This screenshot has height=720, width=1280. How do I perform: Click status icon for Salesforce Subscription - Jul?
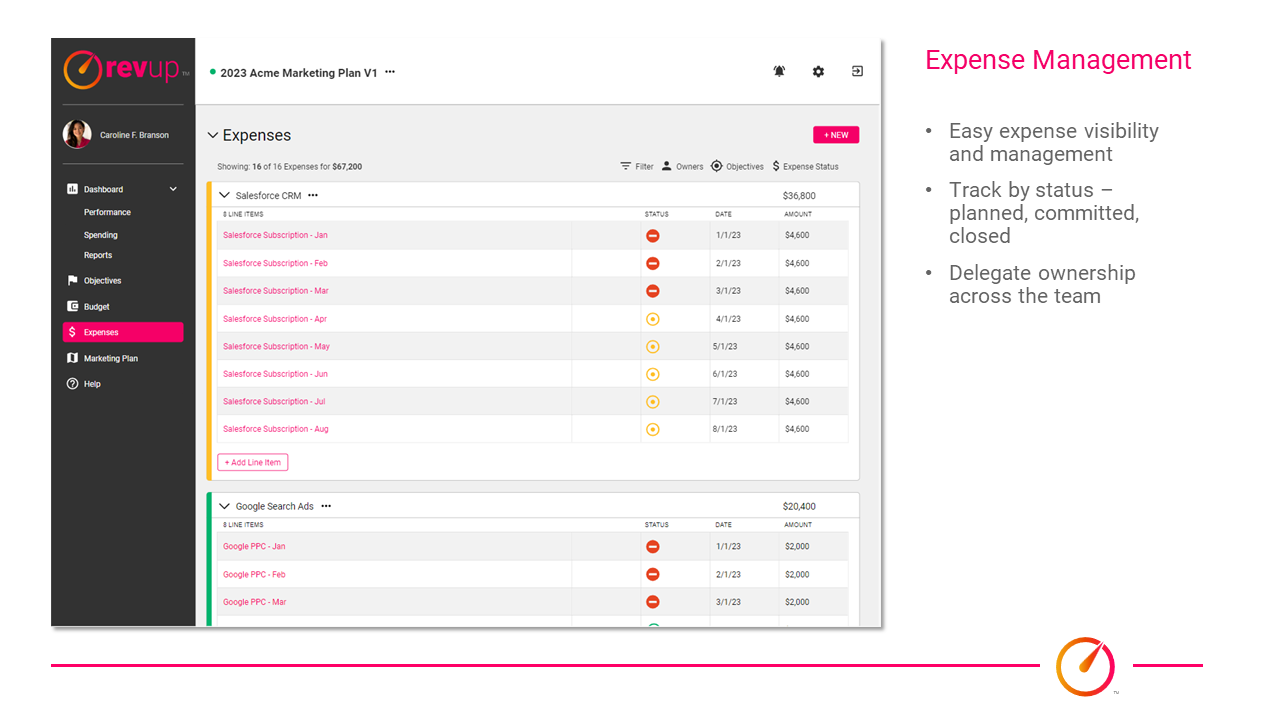pos(653,402)
